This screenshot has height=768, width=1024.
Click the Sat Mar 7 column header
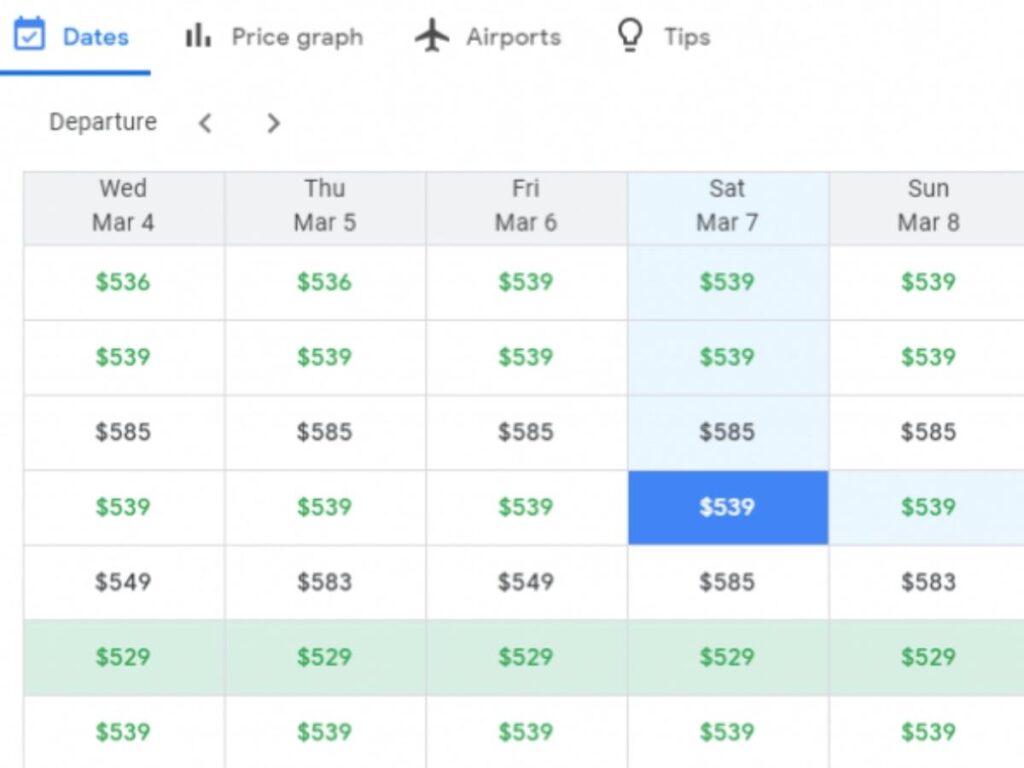click(x=727, y=205)
